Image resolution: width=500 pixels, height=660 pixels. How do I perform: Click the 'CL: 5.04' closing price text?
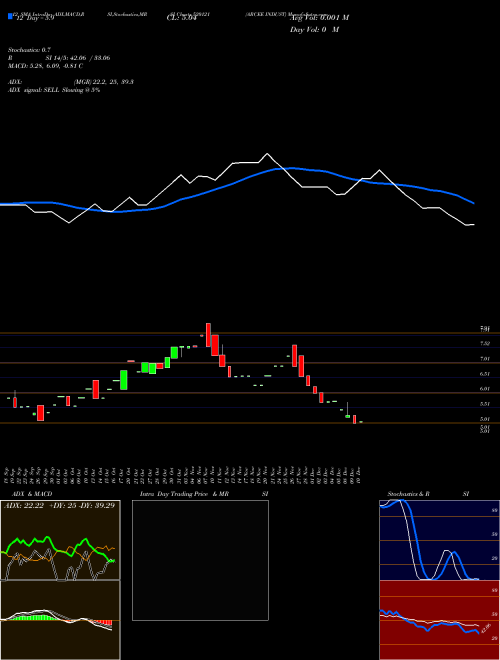[x=182, y=18]
